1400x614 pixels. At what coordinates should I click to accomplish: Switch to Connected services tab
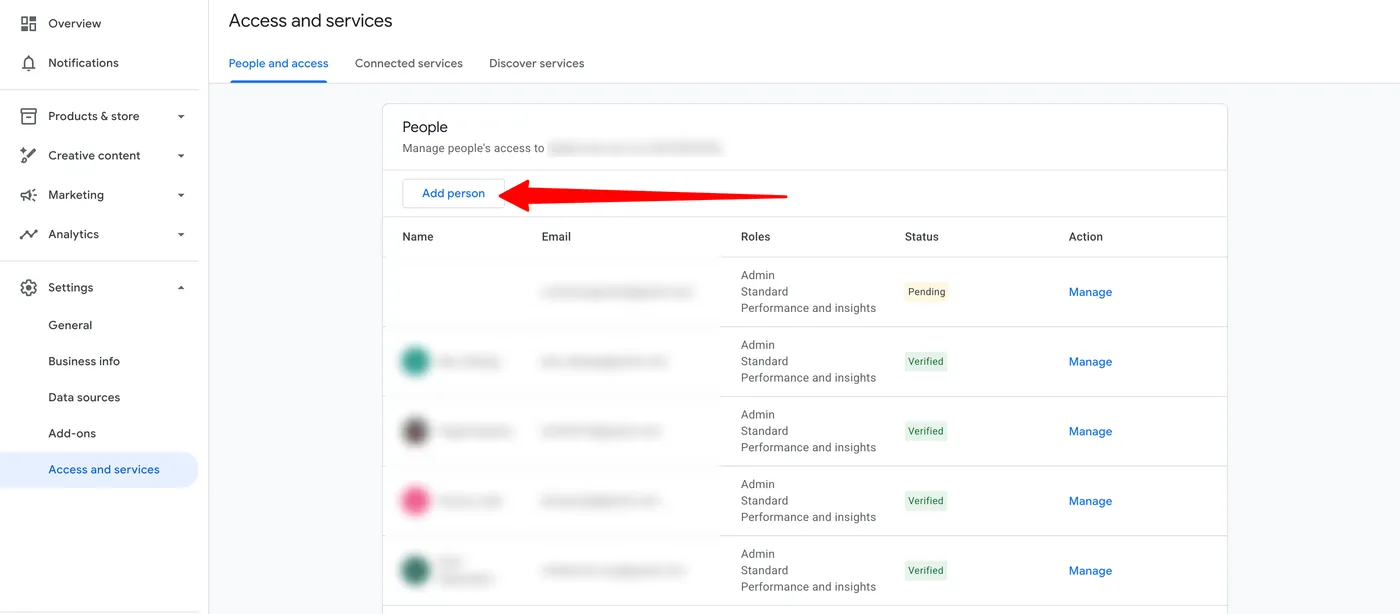tap(409, 63)
